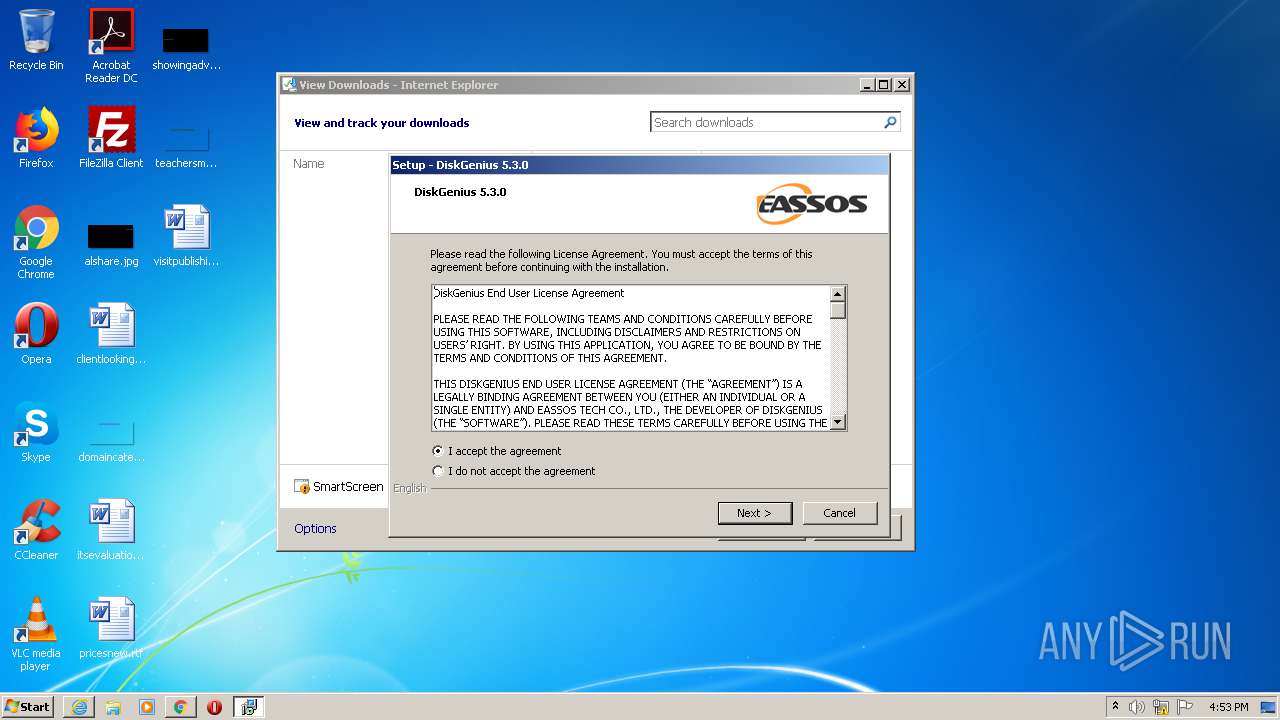Show hidden tray icons arrow

click(1115, 706)
